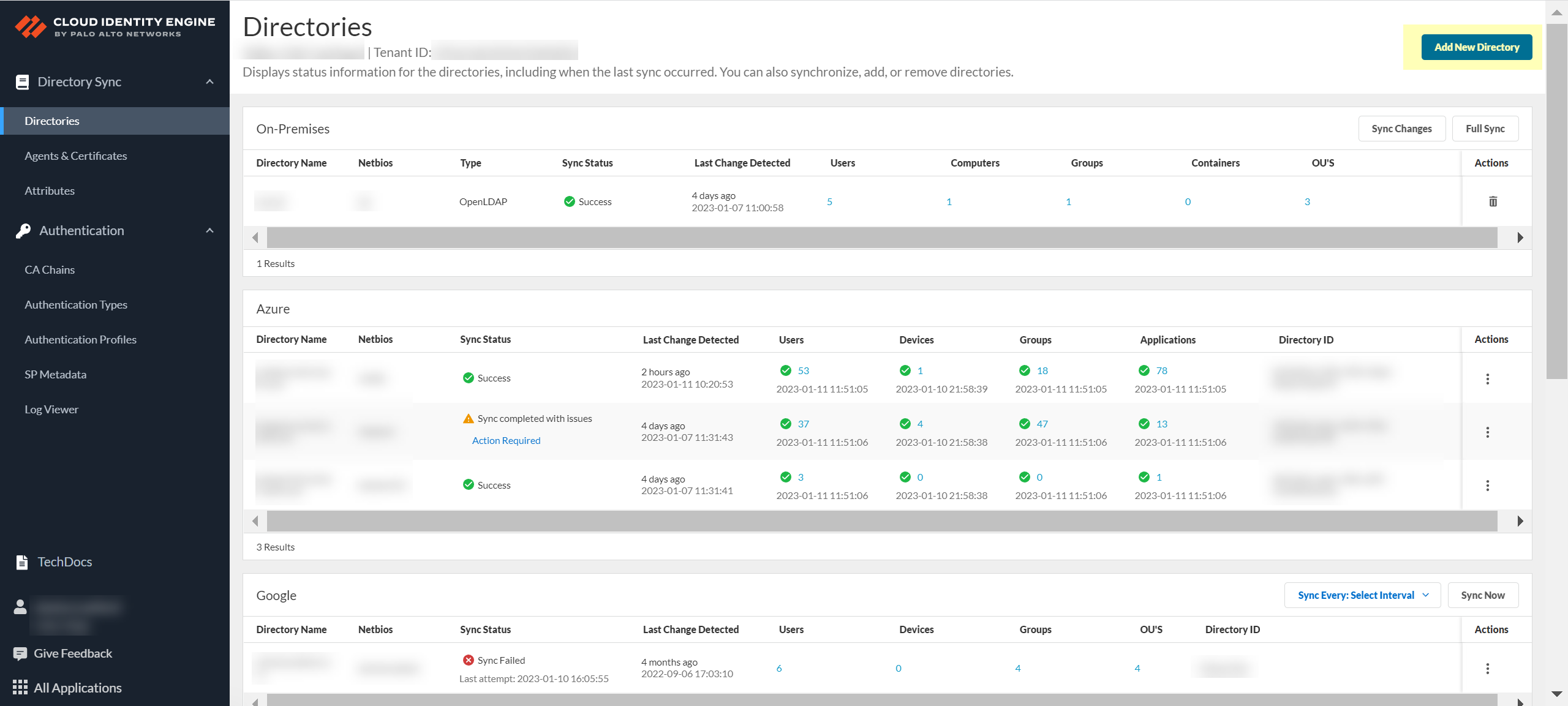Image resolution: width=1568 pixels, height=706 pixels.
Task: Click the TechDocs document icon
Action: (x=22, y=562)
